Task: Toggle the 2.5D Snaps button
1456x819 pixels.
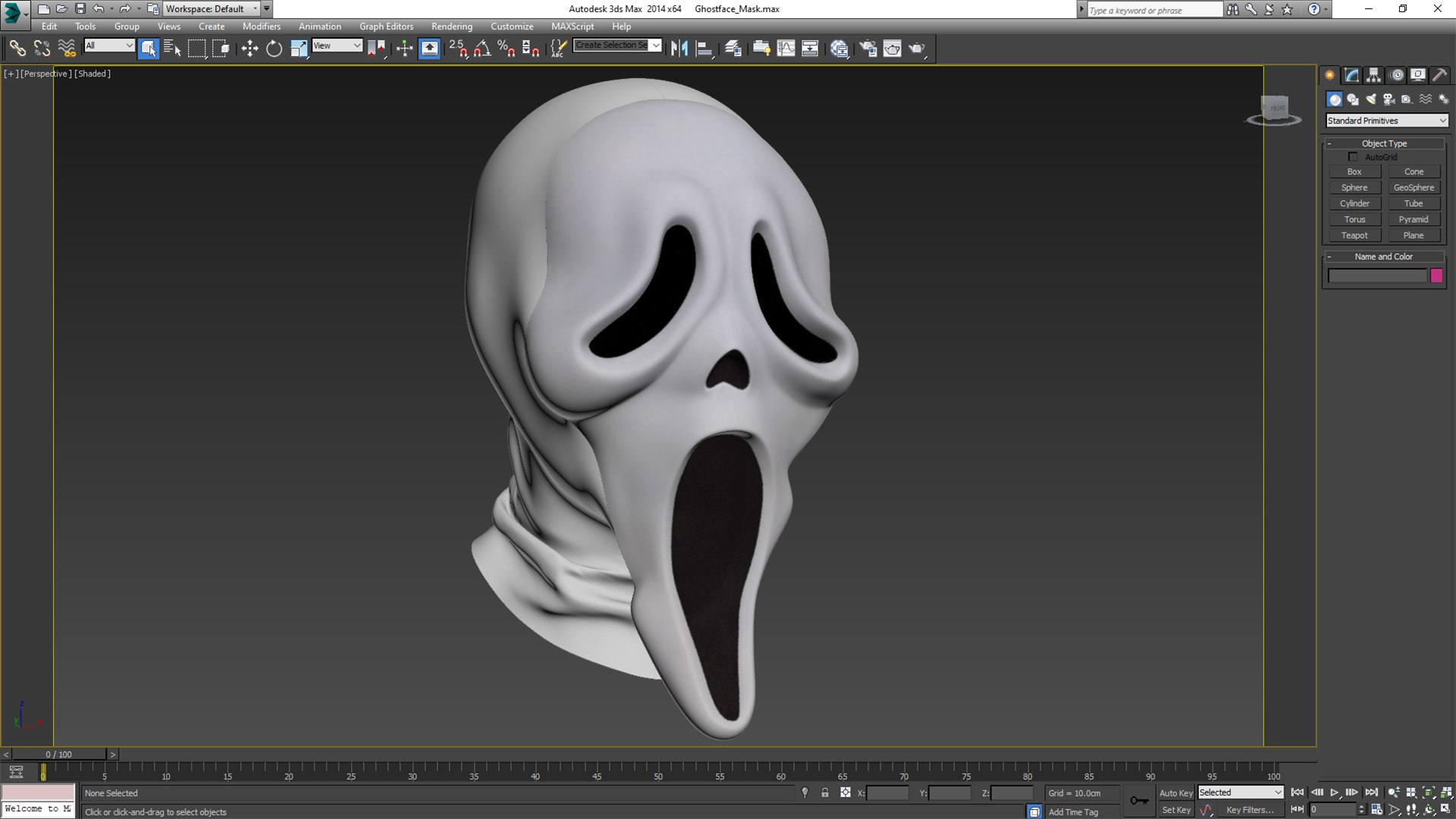Action: click(x=458, y=49)
